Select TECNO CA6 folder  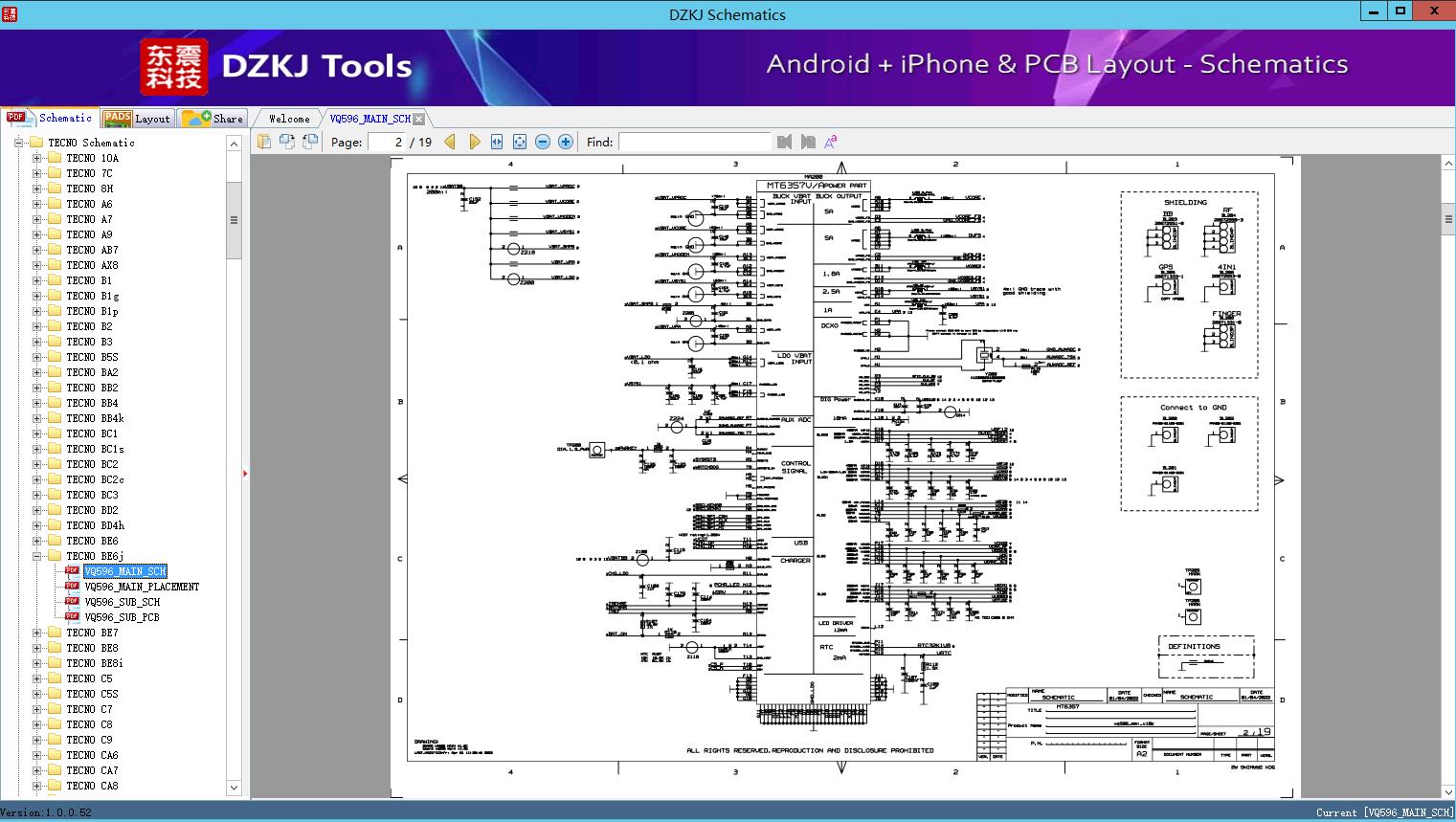point(92,755)
